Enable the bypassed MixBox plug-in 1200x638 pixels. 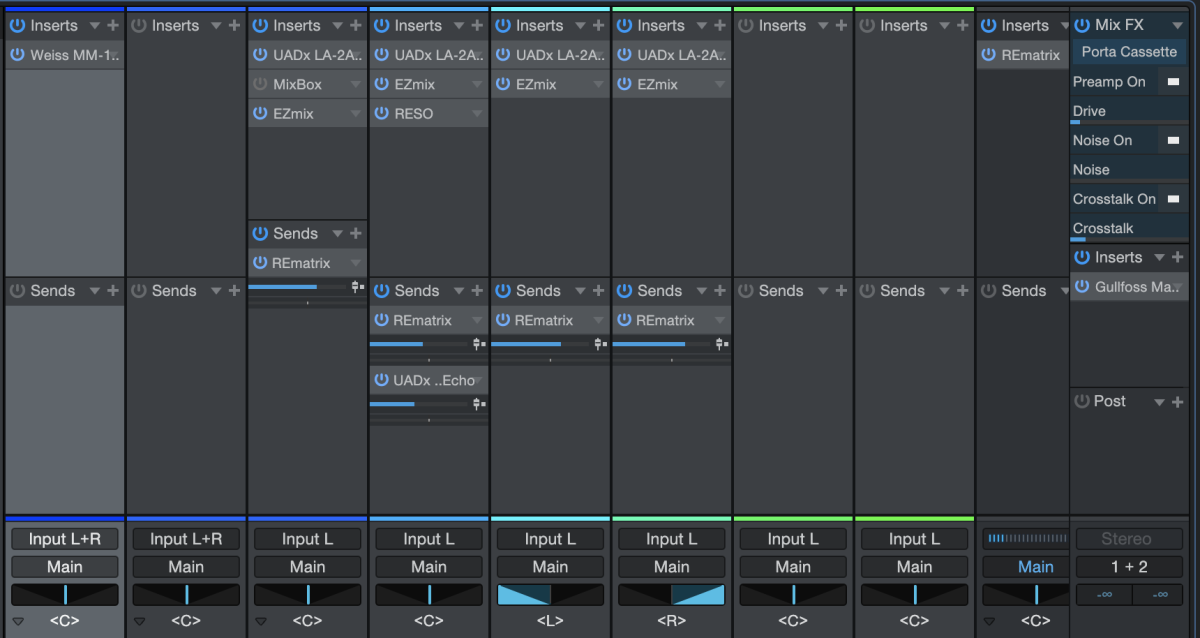pos(260,84)
